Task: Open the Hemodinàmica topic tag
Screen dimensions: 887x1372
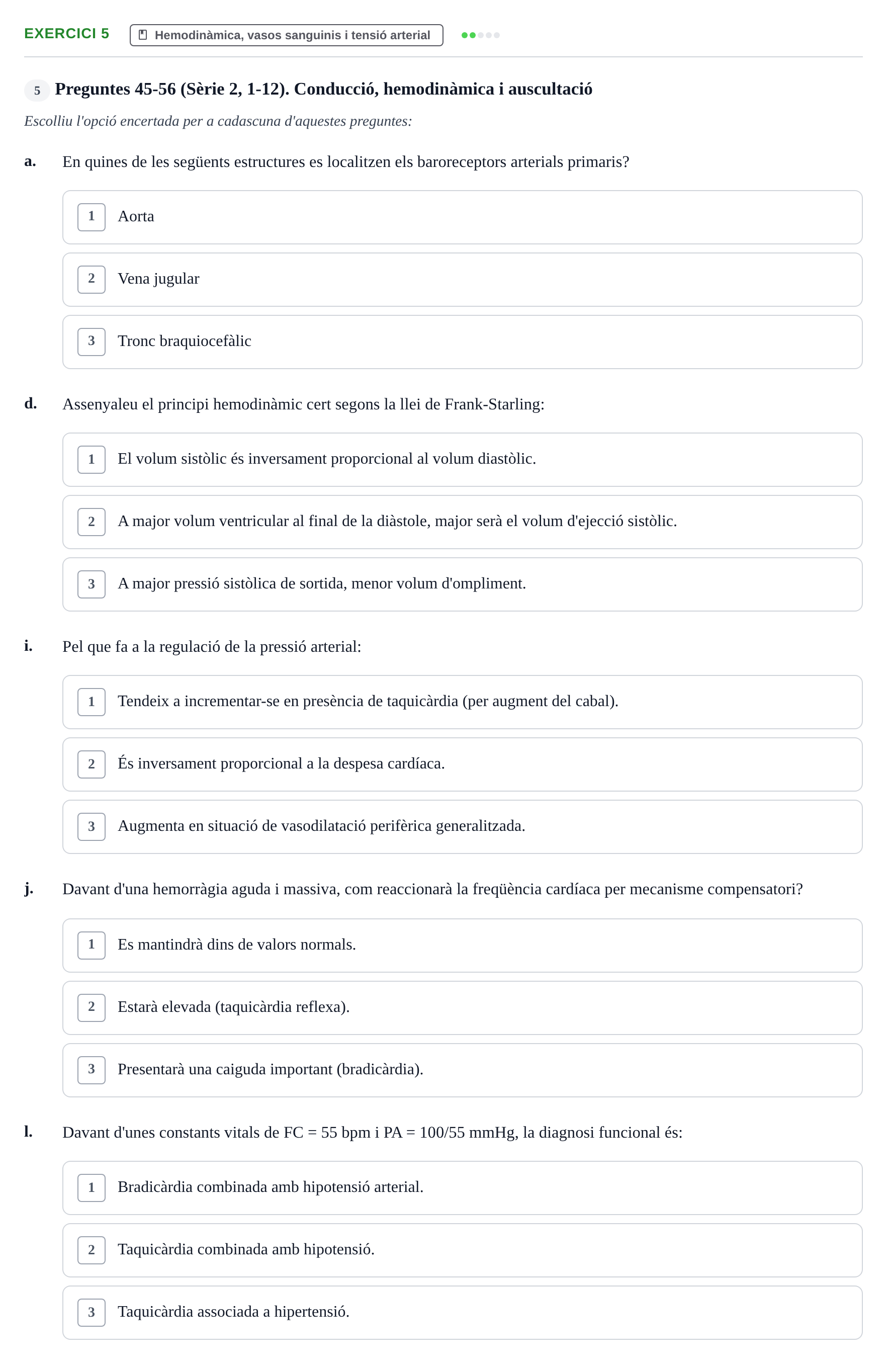Action: (286, 35)
